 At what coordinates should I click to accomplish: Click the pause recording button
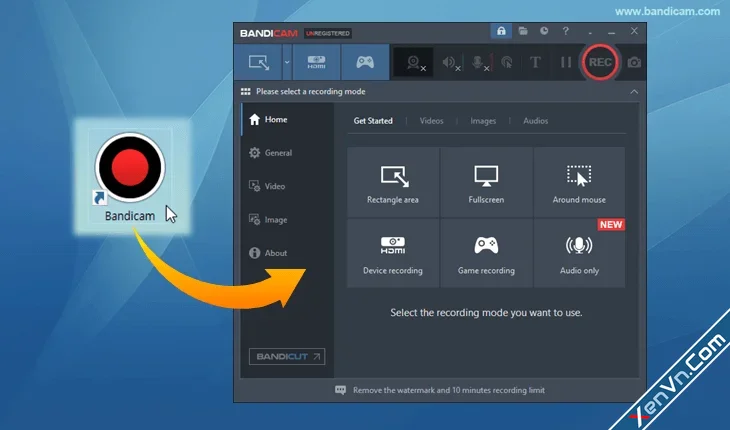pyautogui.click(x=566, y=62)
